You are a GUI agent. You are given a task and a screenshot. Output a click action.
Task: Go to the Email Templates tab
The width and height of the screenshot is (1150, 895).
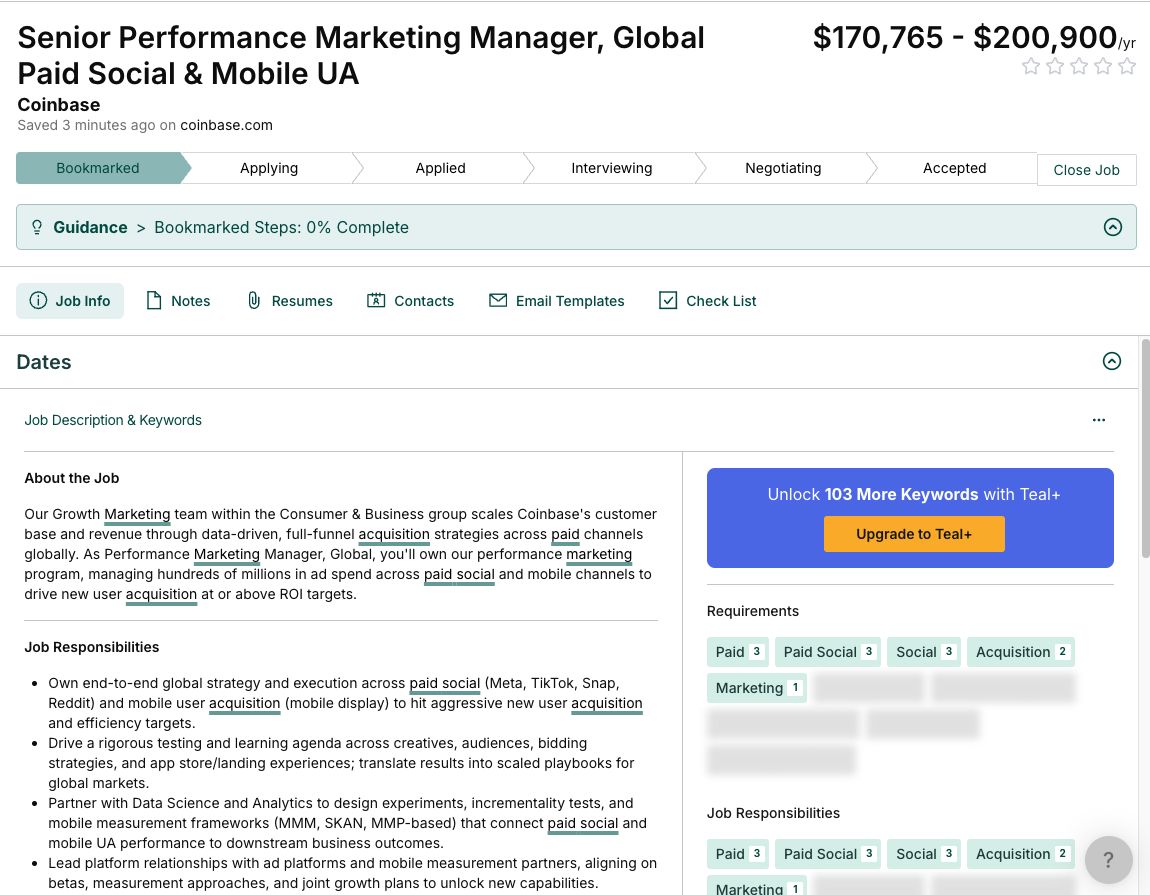click(x=557, y=301)
